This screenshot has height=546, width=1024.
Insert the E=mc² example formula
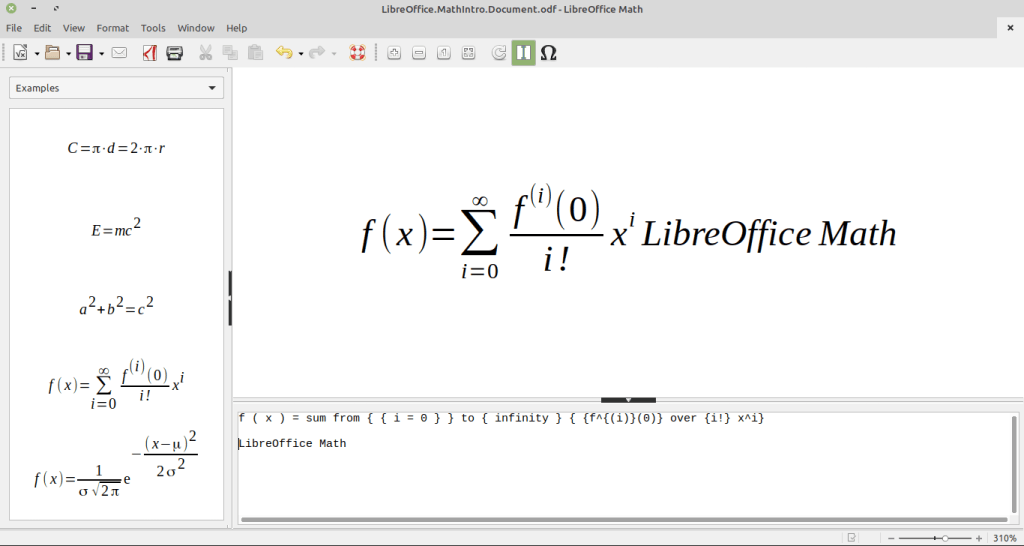click(116, 228)
